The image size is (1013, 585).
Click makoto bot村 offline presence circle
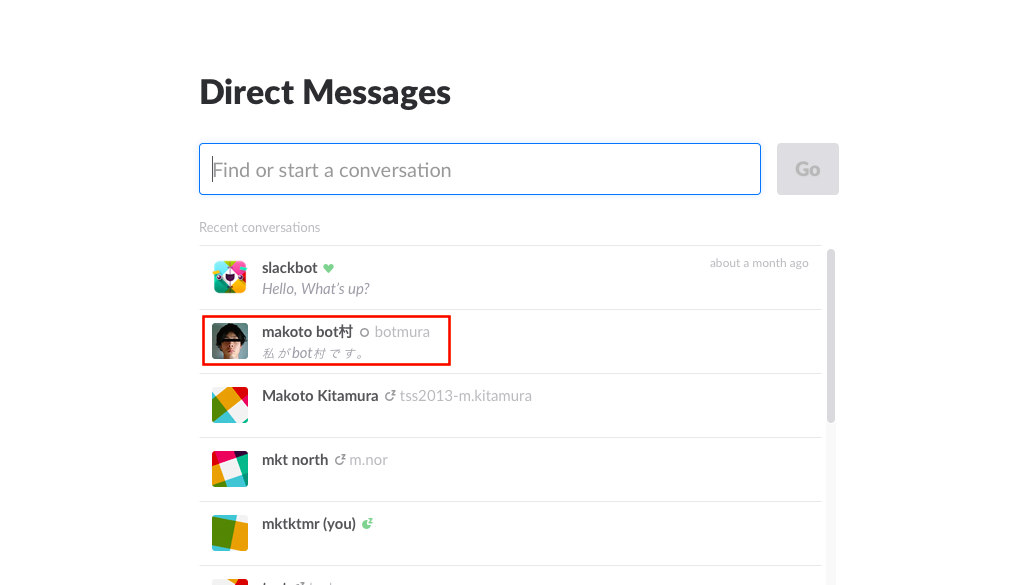(364, 333)
